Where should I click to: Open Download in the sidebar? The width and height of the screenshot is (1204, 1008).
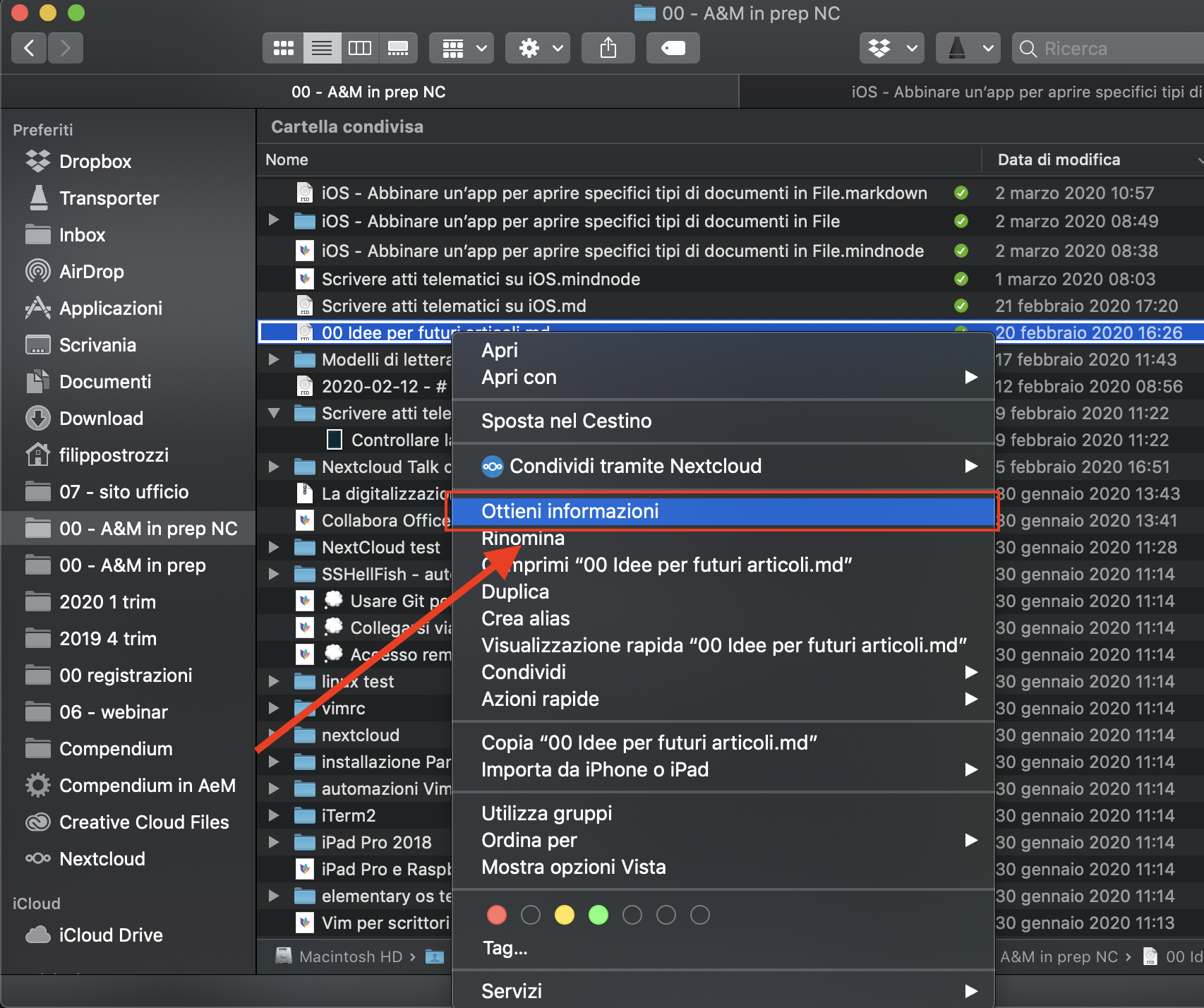101,419
